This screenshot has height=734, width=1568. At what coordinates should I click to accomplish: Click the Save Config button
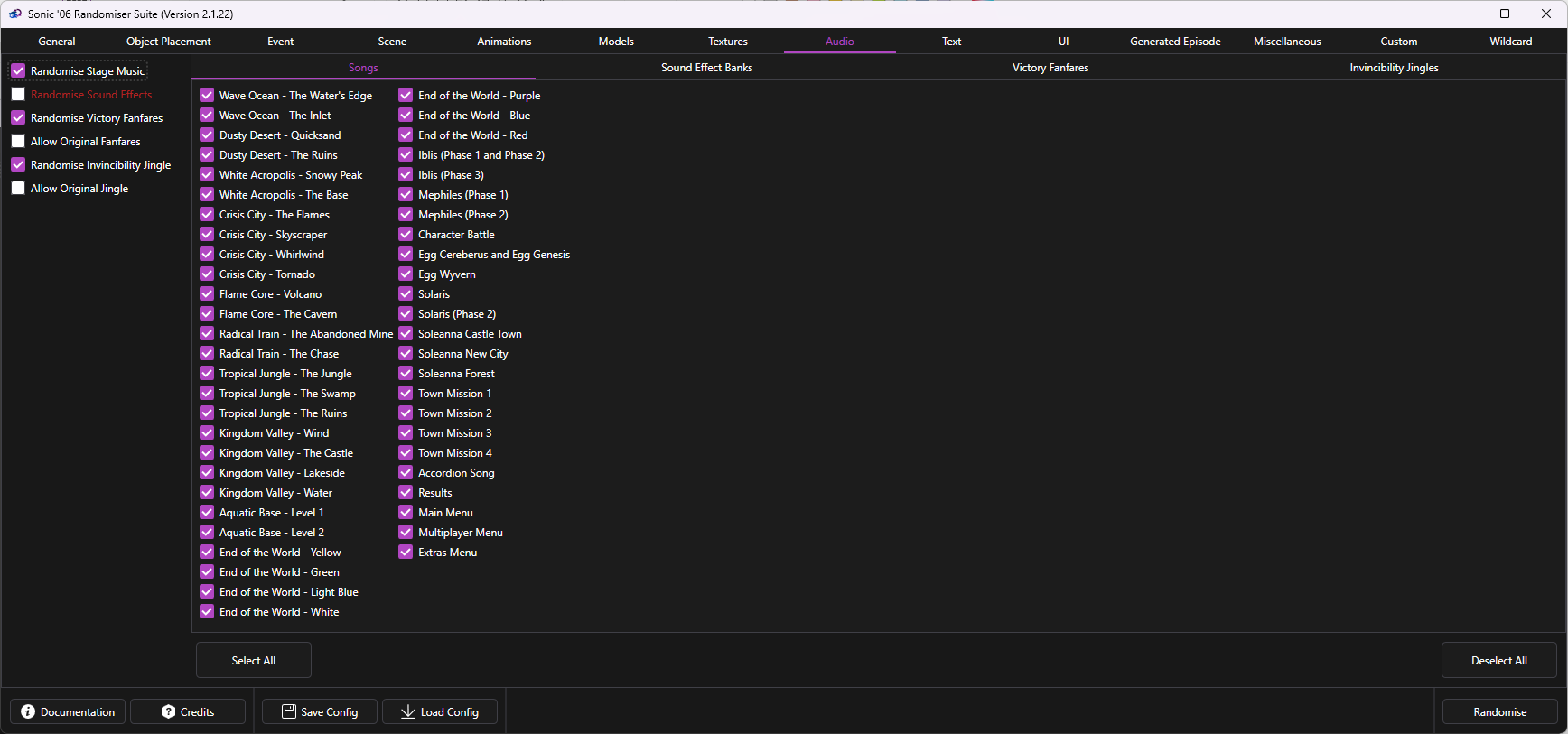tap(320, 711)
